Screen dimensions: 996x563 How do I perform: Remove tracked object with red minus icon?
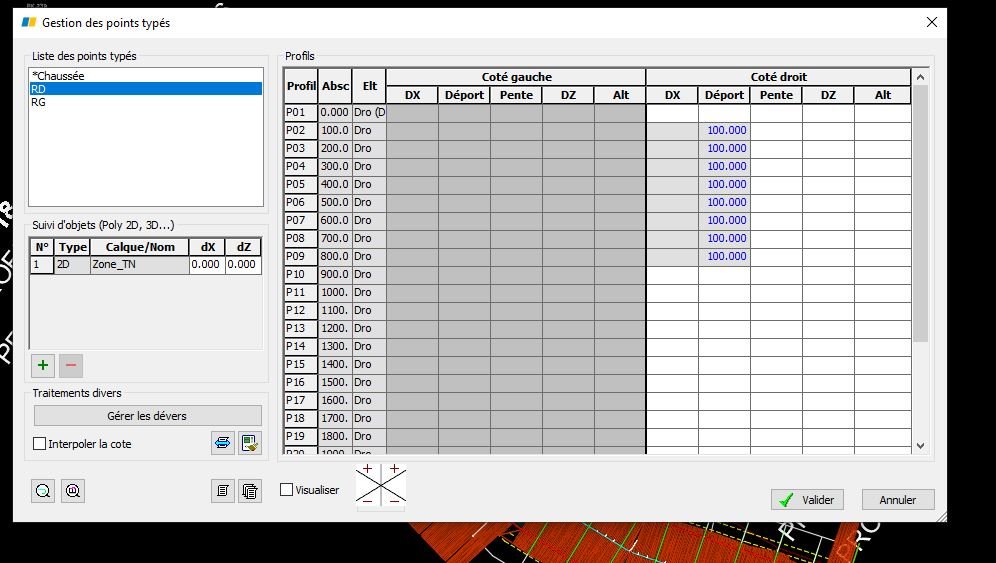pyautogui.click(x=71, y=365)
